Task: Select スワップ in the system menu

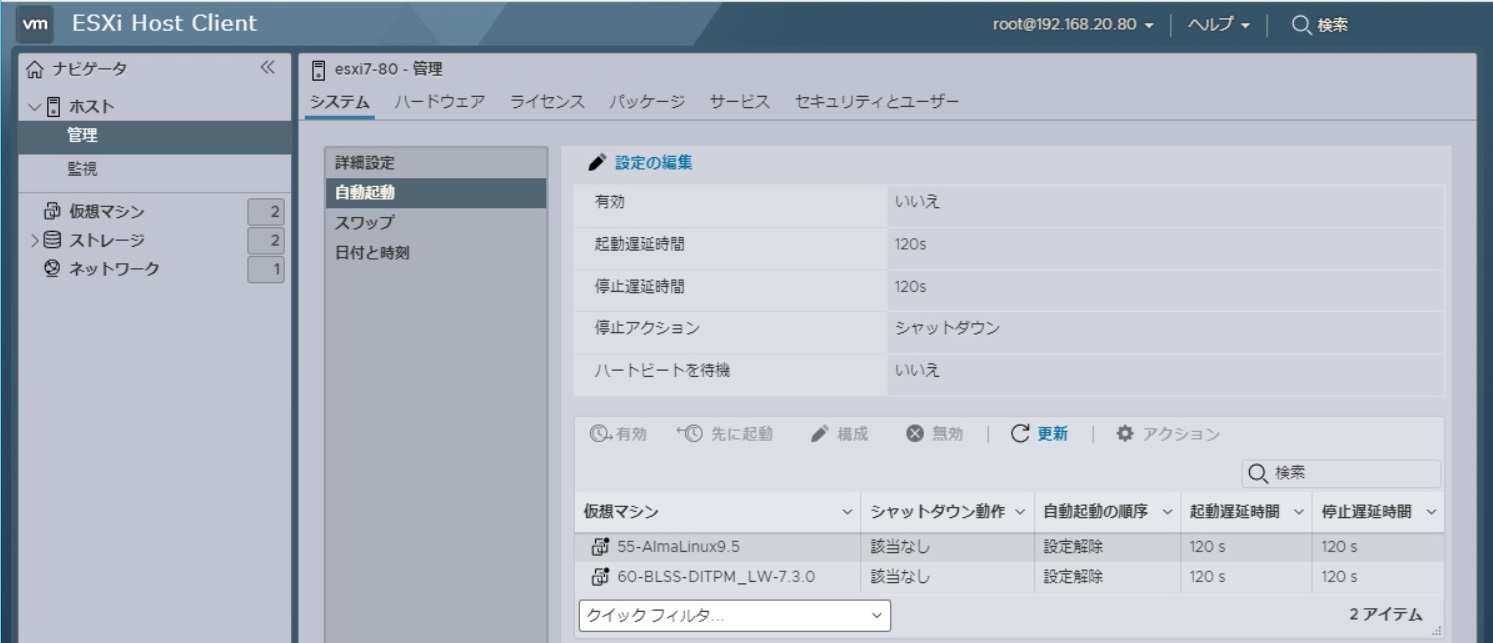Action: click(x=436, y=223)
